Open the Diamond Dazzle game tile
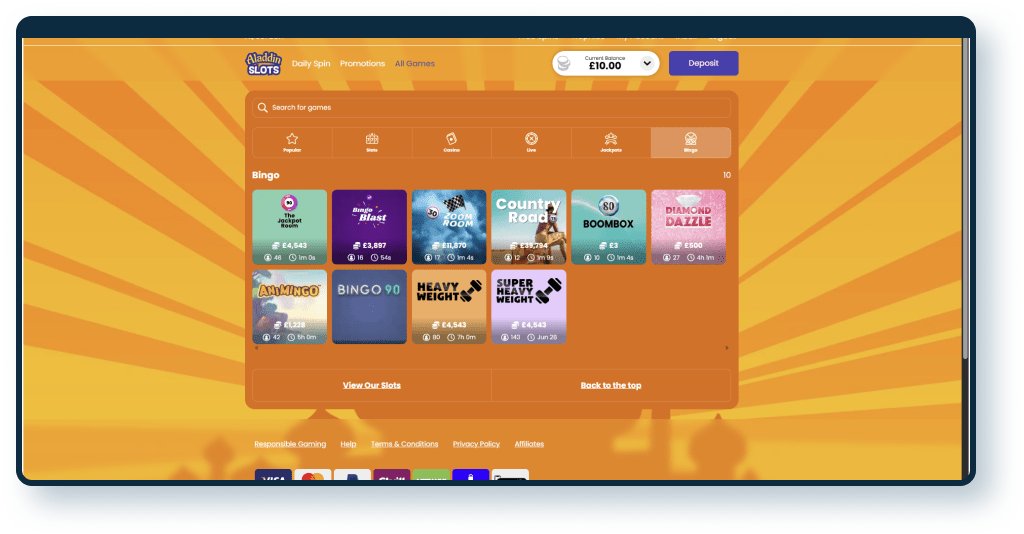This screenshot has width=1024, height=534. pos(688,227)
